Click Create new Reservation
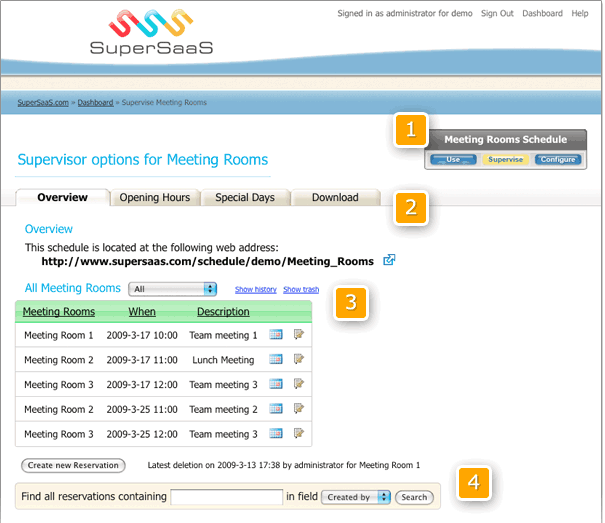The width and height of the screenshot is (605, 523). [73, 465]
